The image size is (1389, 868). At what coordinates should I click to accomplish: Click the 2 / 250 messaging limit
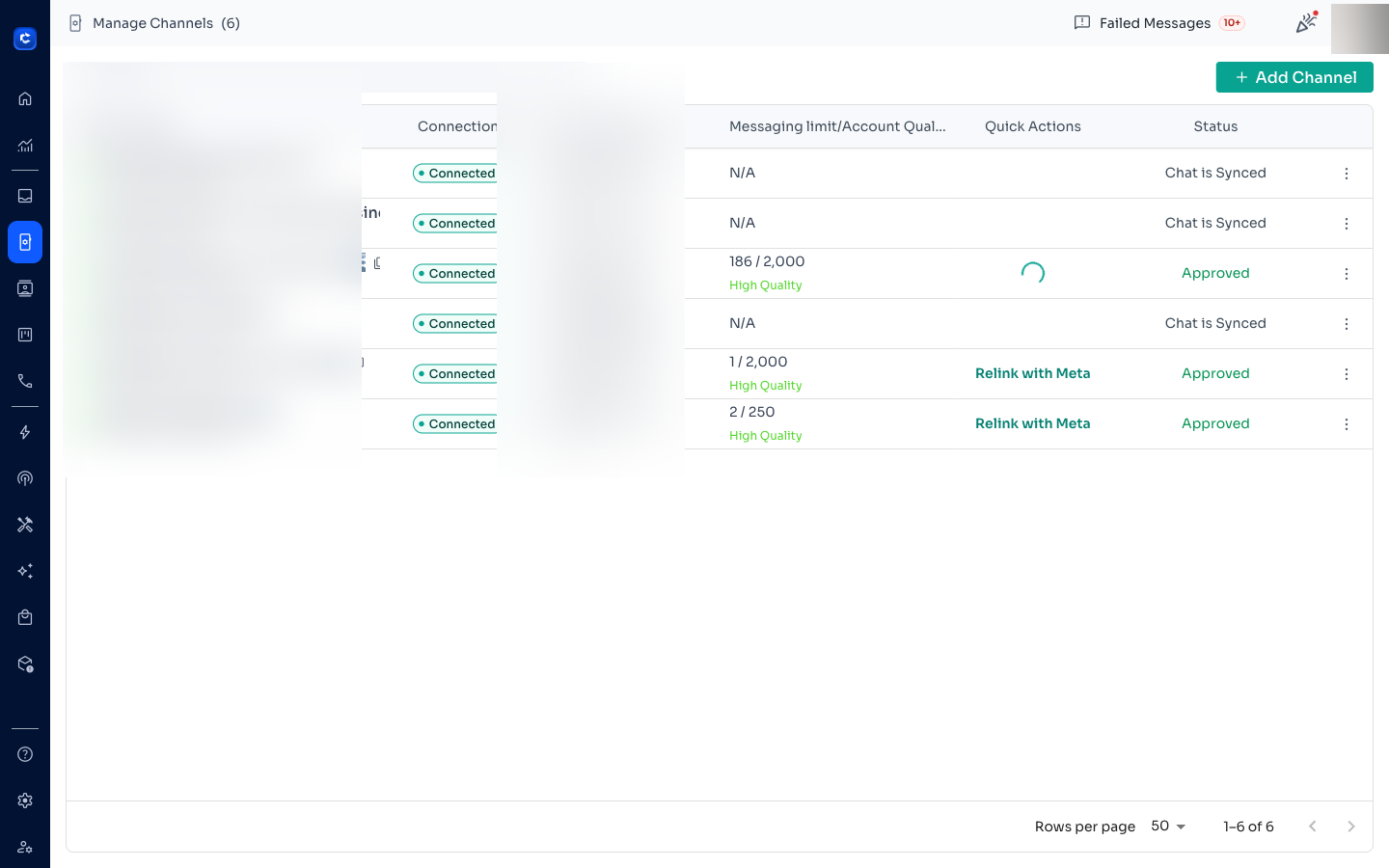pos(751,412)
